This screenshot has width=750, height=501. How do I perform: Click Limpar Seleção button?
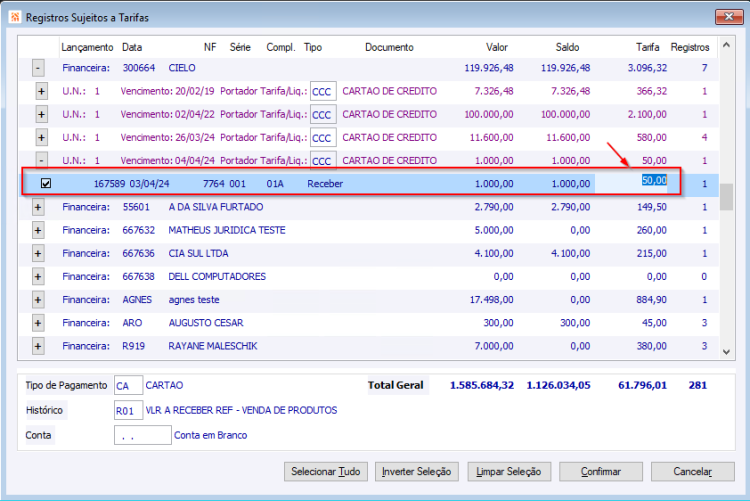coord(509,471)
